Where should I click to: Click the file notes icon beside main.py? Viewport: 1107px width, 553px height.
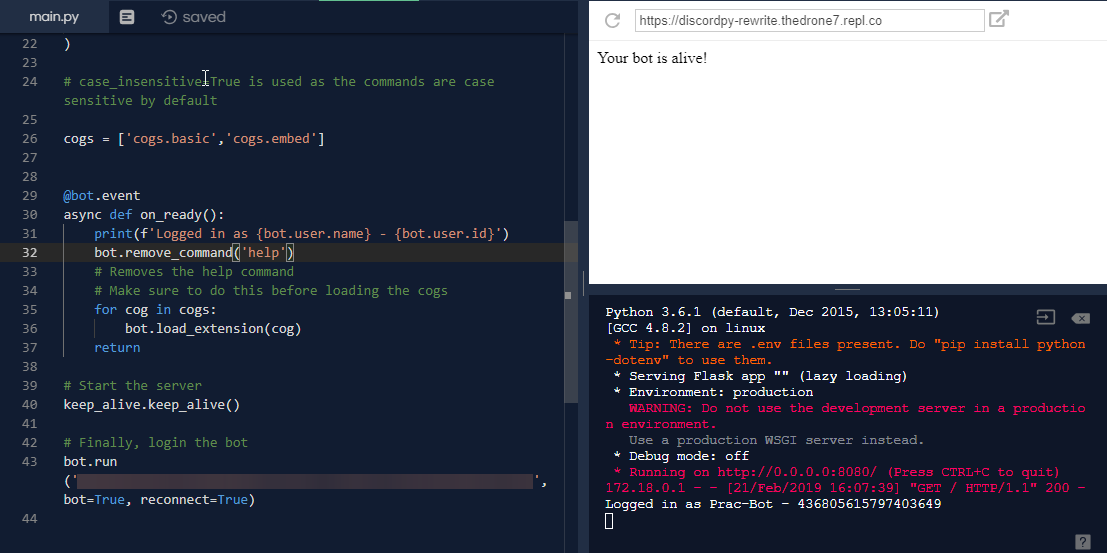[126, 17]
